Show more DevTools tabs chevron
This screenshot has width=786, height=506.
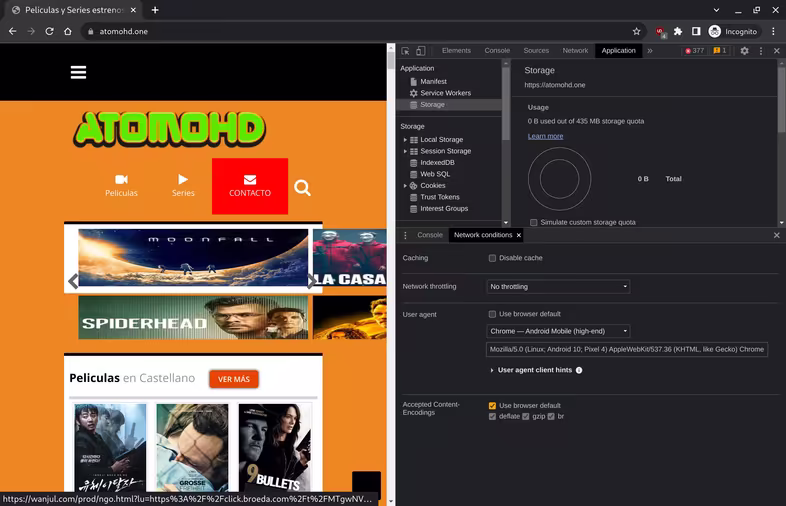650,51
